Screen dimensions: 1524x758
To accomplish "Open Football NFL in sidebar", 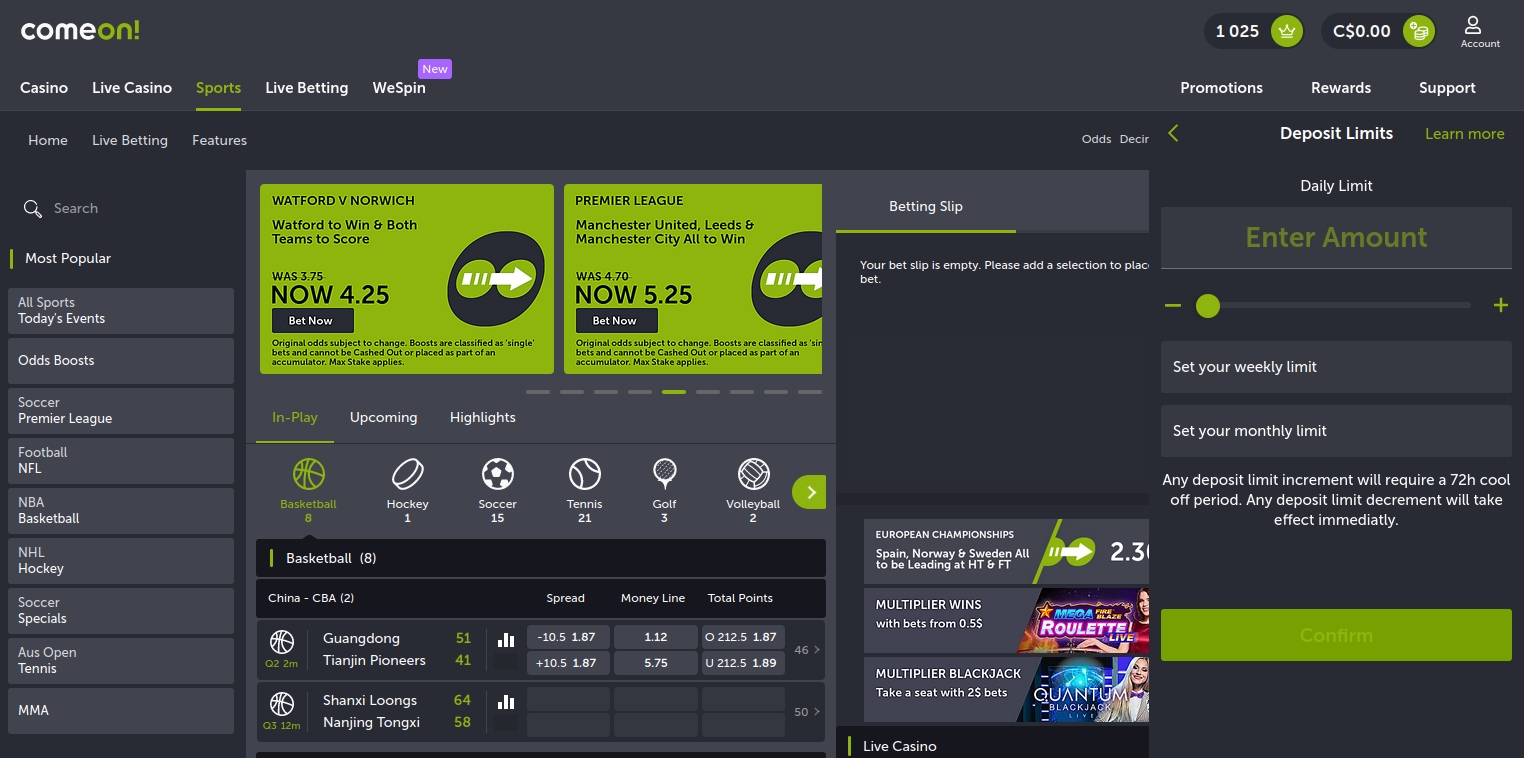I will (121, 461).
